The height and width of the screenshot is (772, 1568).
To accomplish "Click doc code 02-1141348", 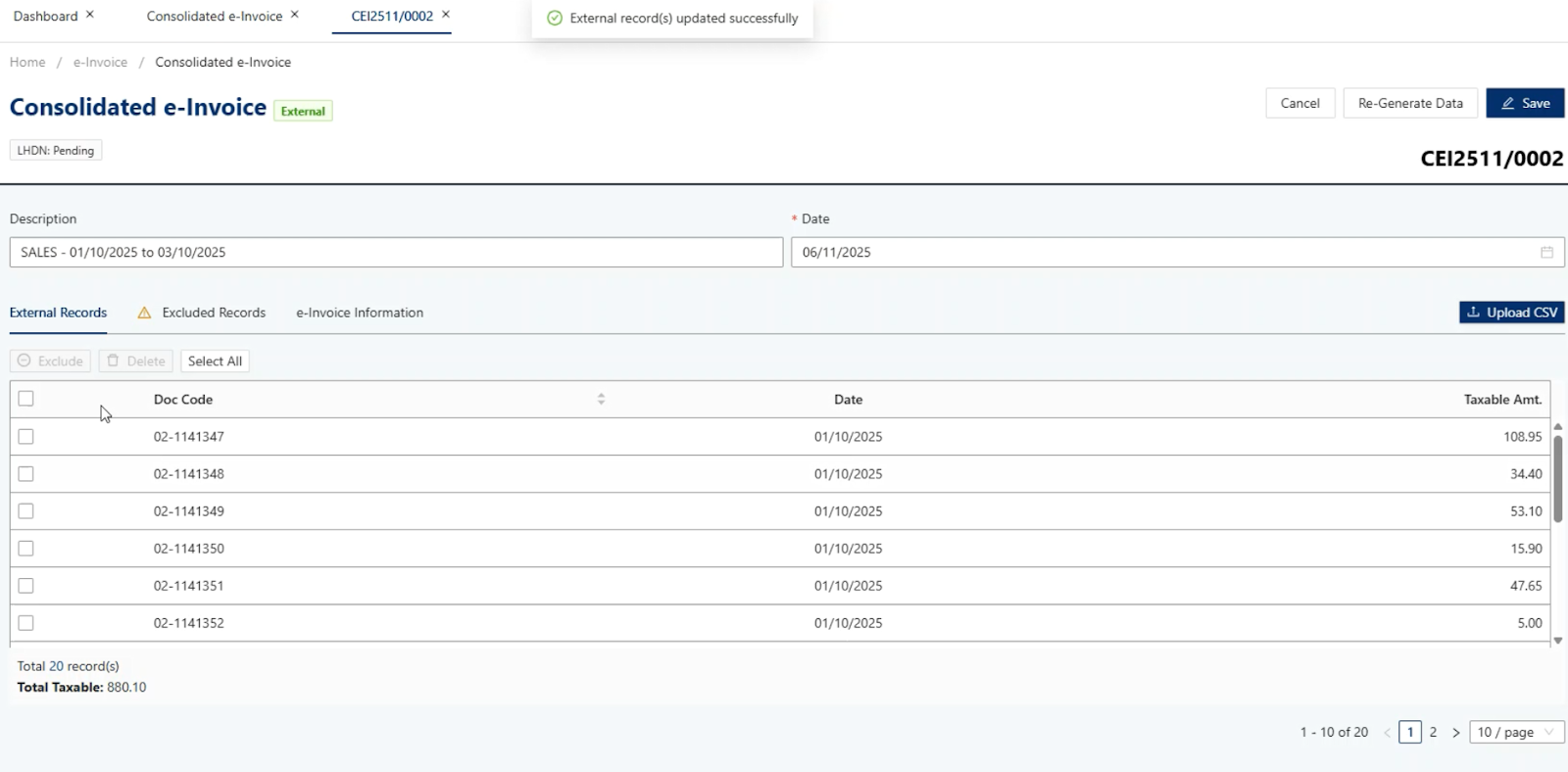I will (x=189, y=474).
